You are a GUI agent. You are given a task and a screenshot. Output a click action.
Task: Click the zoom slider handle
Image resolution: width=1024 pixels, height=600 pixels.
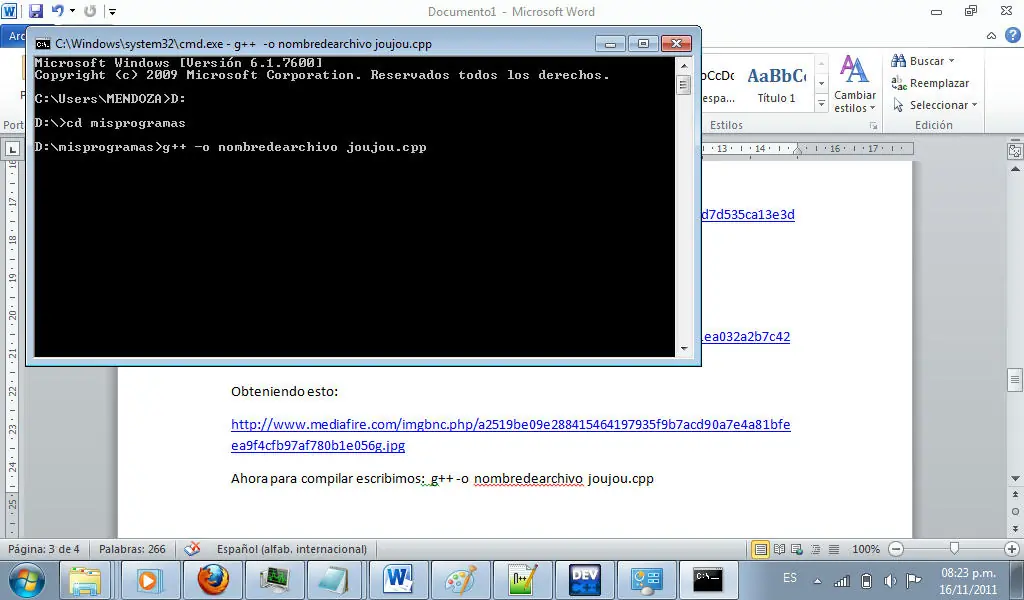(954, 548)
